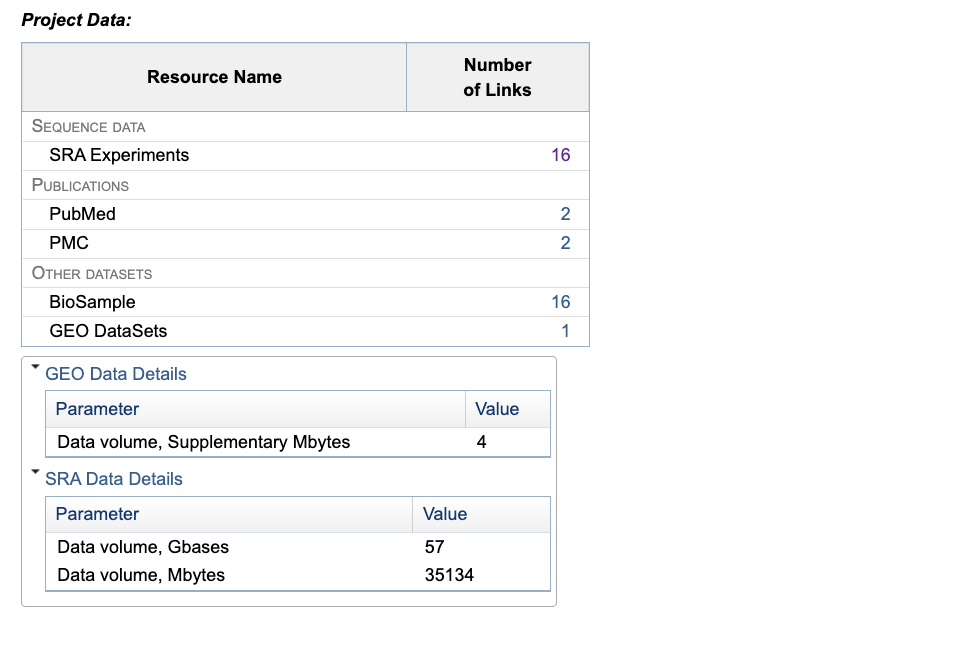Image resolution: width=979 pixels, height=661 pixels.
Task: Click the SRA Experiments resource name
Action: (x=119, y=155)
